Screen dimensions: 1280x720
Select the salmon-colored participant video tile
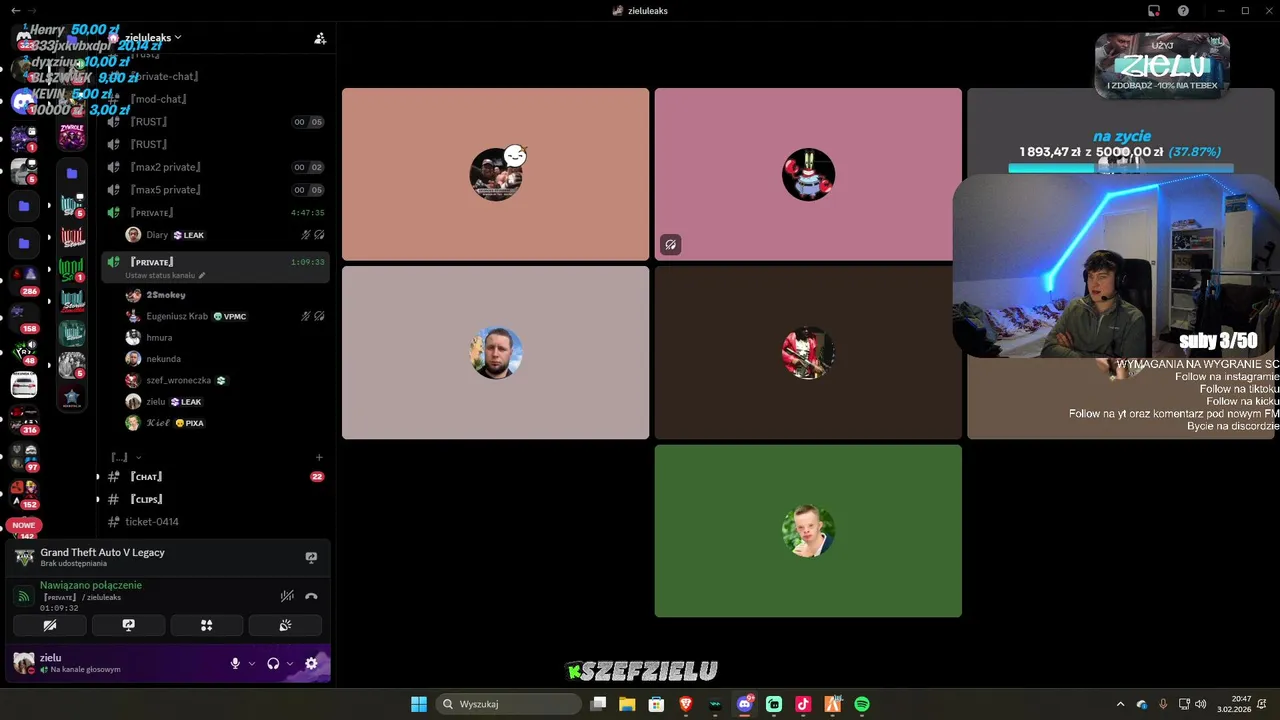tap(496, 174)
